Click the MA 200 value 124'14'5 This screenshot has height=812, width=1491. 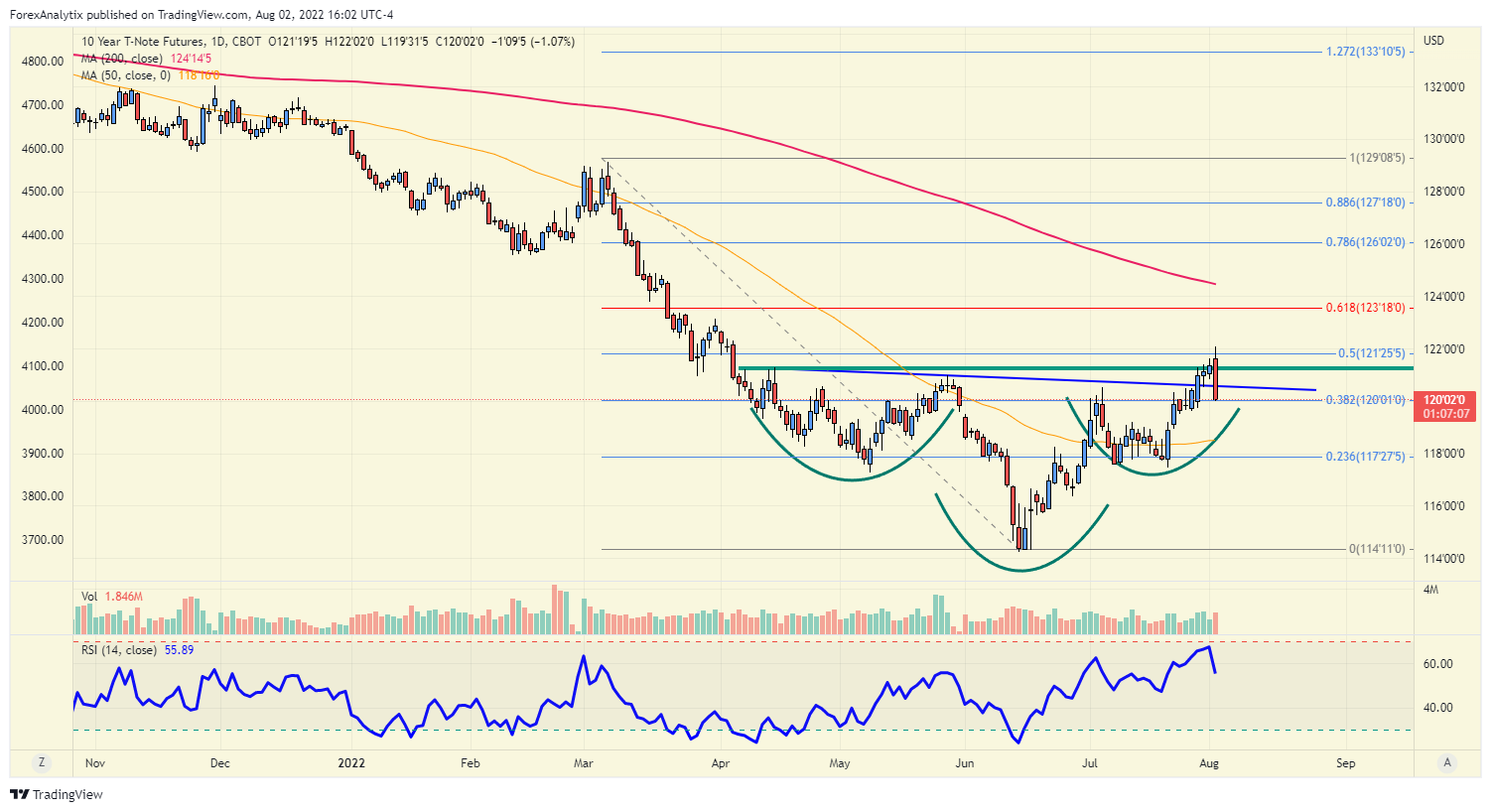tap(193, 59)
